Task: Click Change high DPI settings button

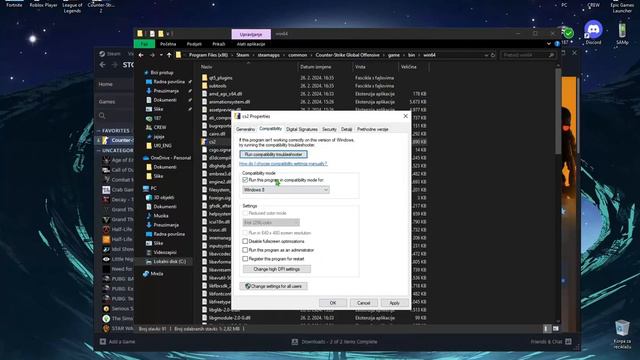Action: tap(277, 269)
